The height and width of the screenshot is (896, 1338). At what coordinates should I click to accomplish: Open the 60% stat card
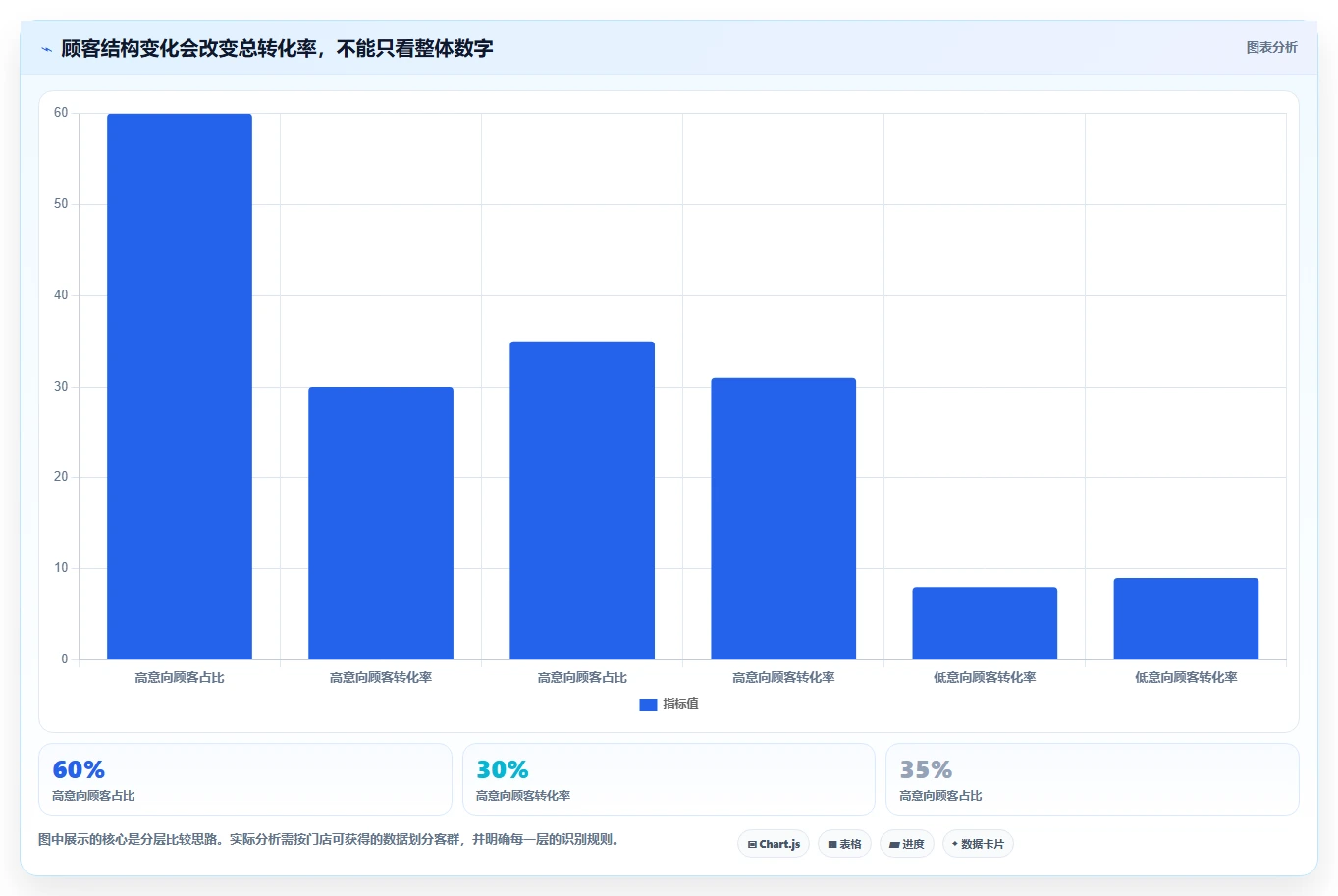[x=245, y=779]
